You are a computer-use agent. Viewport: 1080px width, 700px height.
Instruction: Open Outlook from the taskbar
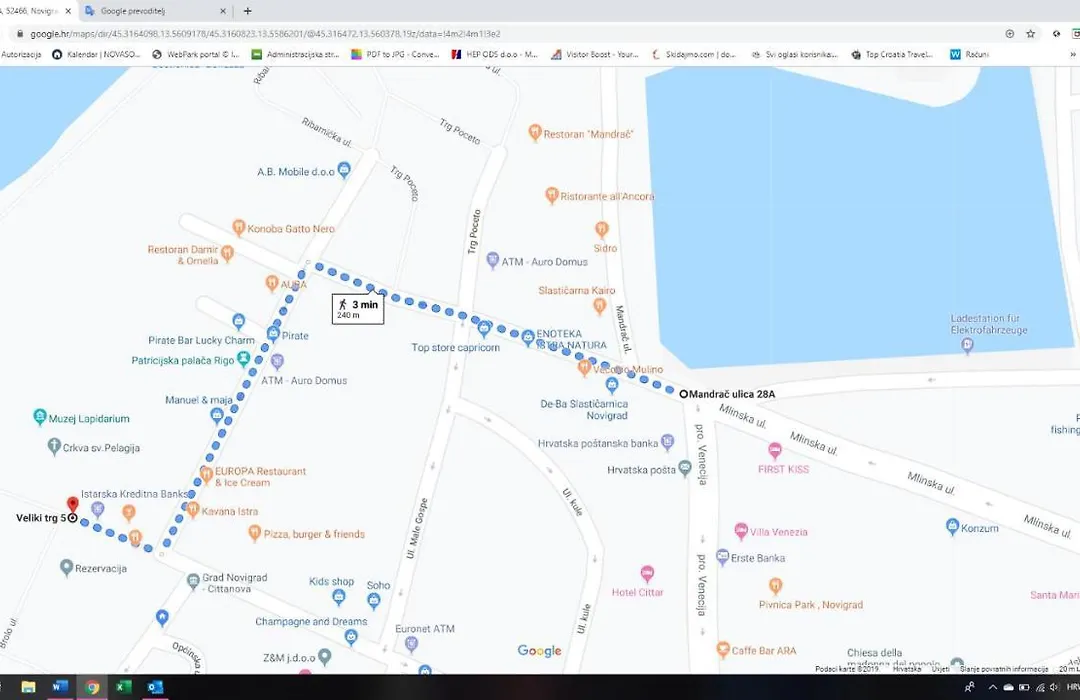(155, 687)
